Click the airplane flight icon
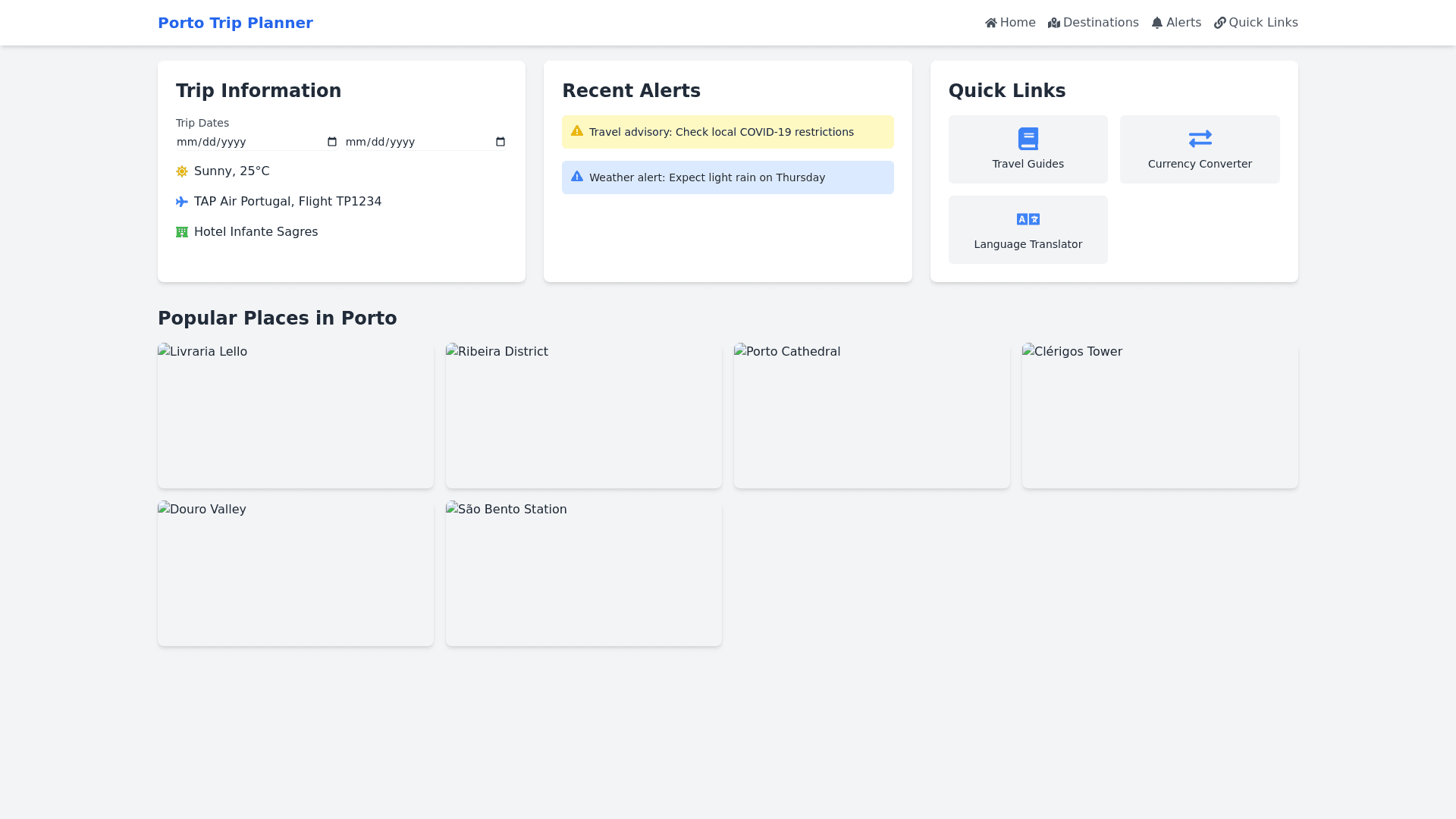 click(x=182, y=202)
